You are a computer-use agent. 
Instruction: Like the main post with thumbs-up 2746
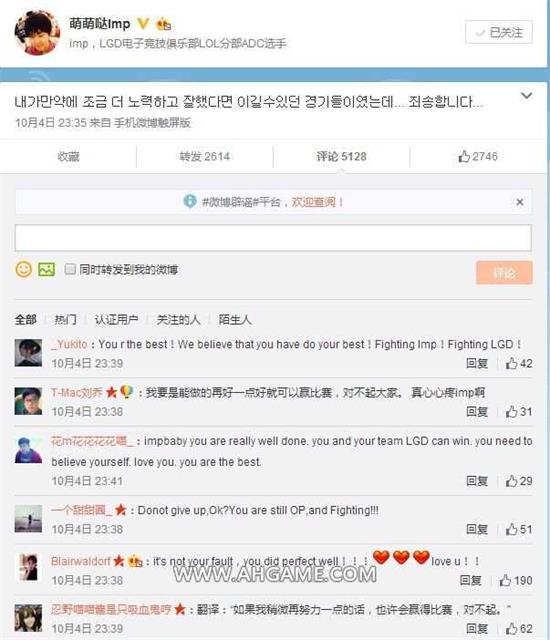[x=478, y=156]
